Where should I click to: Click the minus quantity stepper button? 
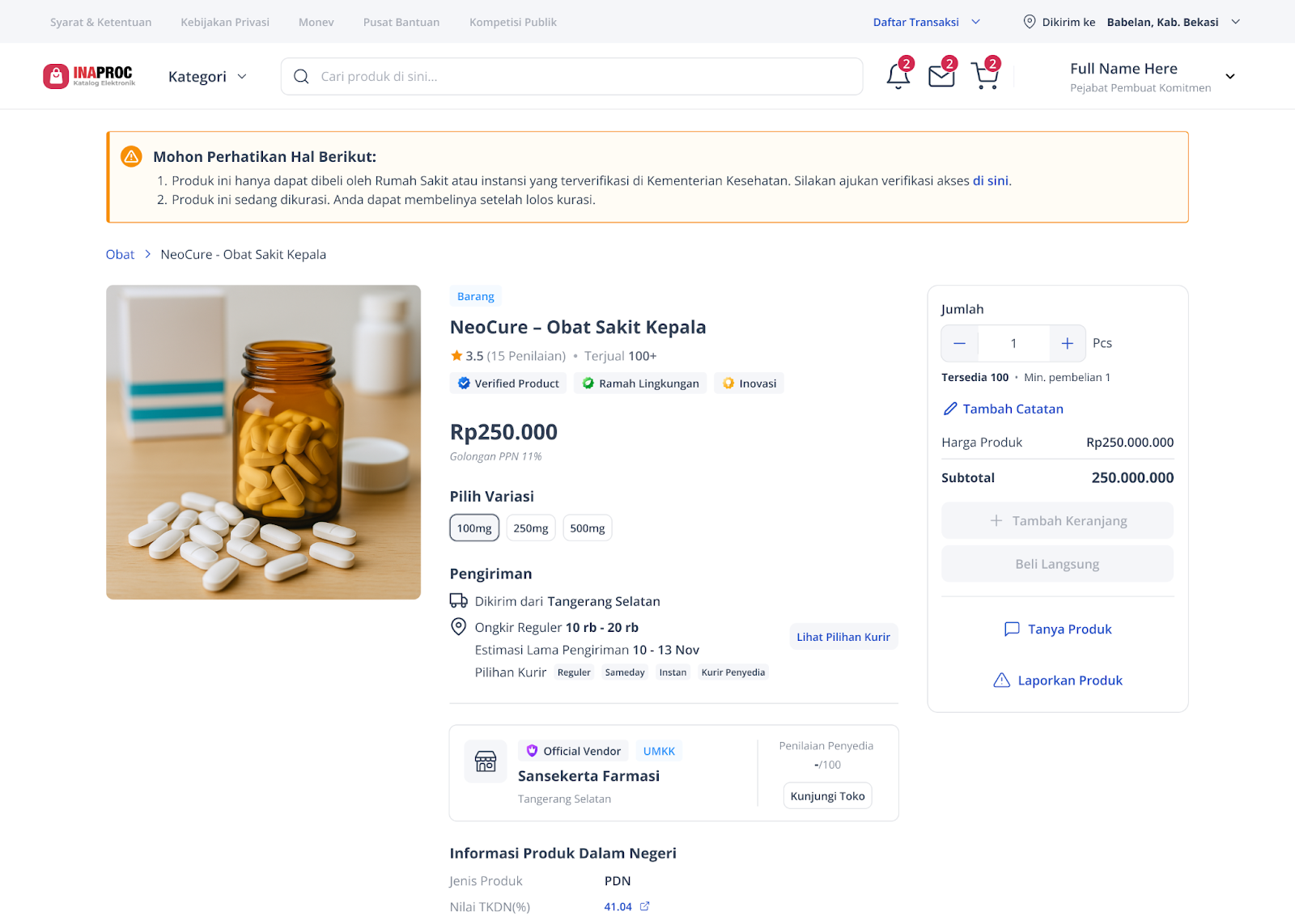pos(960,344)
